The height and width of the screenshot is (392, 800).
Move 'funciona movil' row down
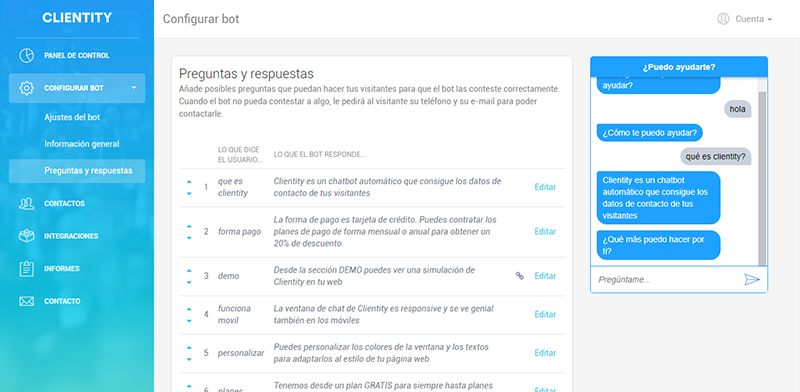189,321
